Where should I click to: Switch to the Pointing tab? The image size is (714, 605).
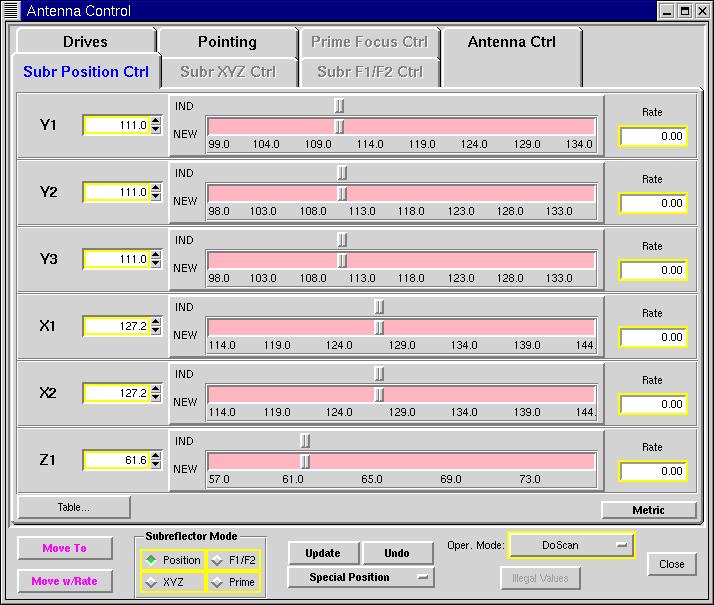(227, 41)
